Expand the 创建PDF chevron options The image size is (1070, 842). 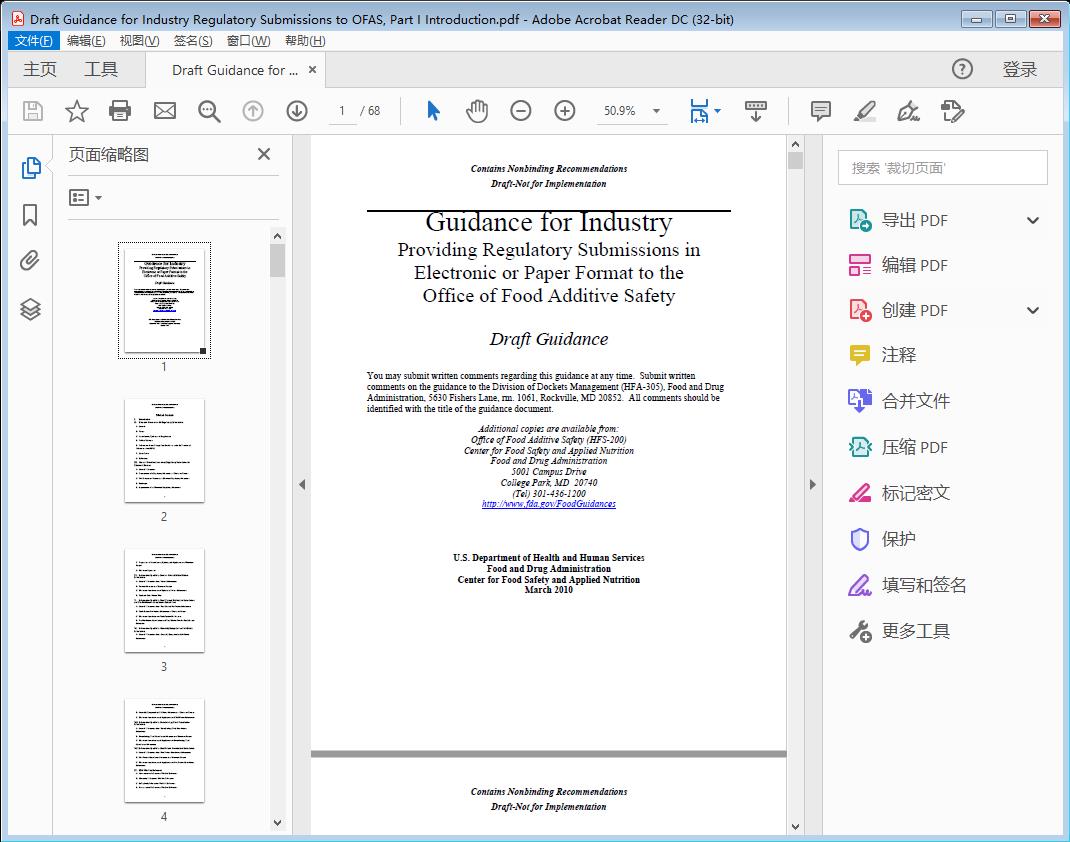(1032, 310)
